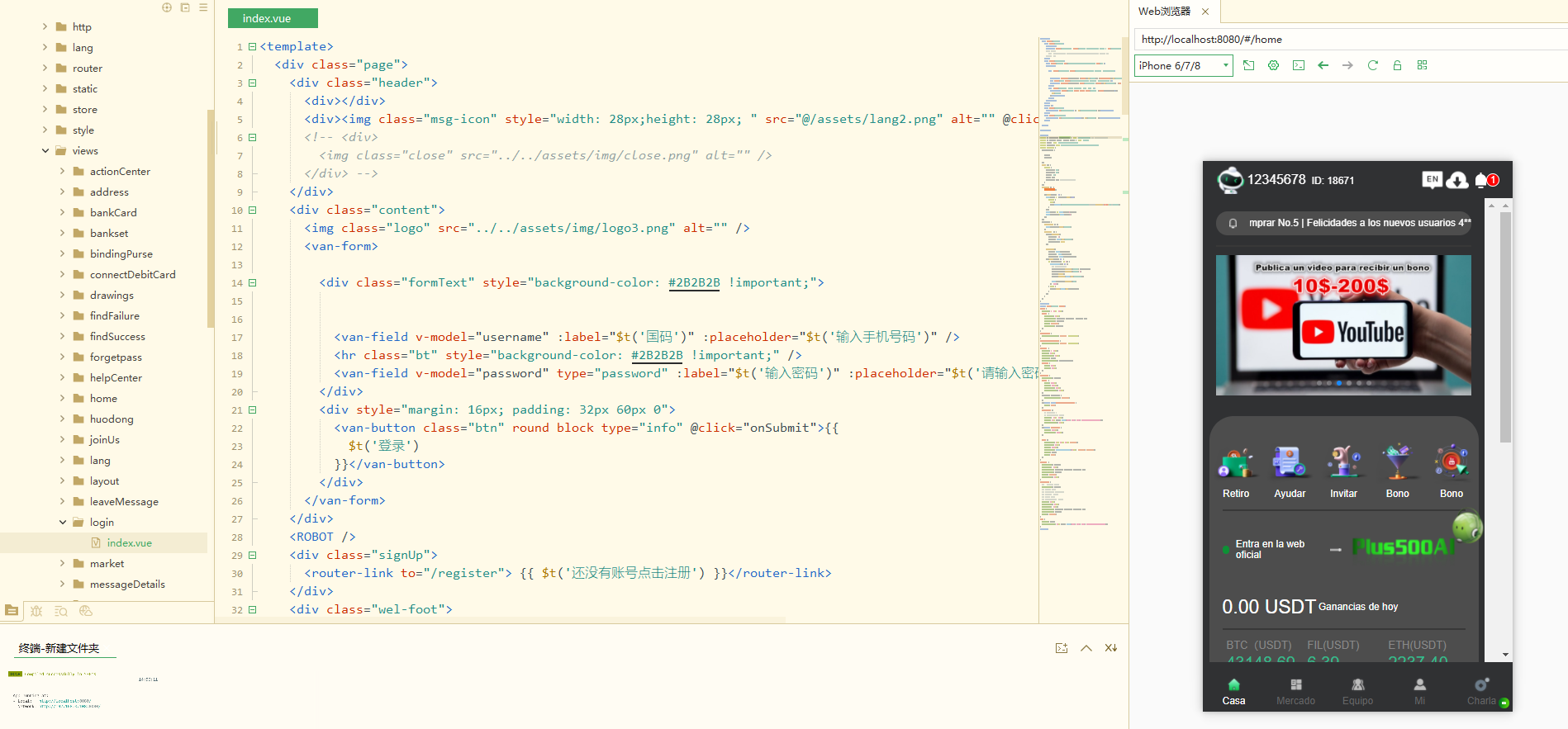Click the browser refresh icon
The image size is (1568, 729).
click(1372, 65)
